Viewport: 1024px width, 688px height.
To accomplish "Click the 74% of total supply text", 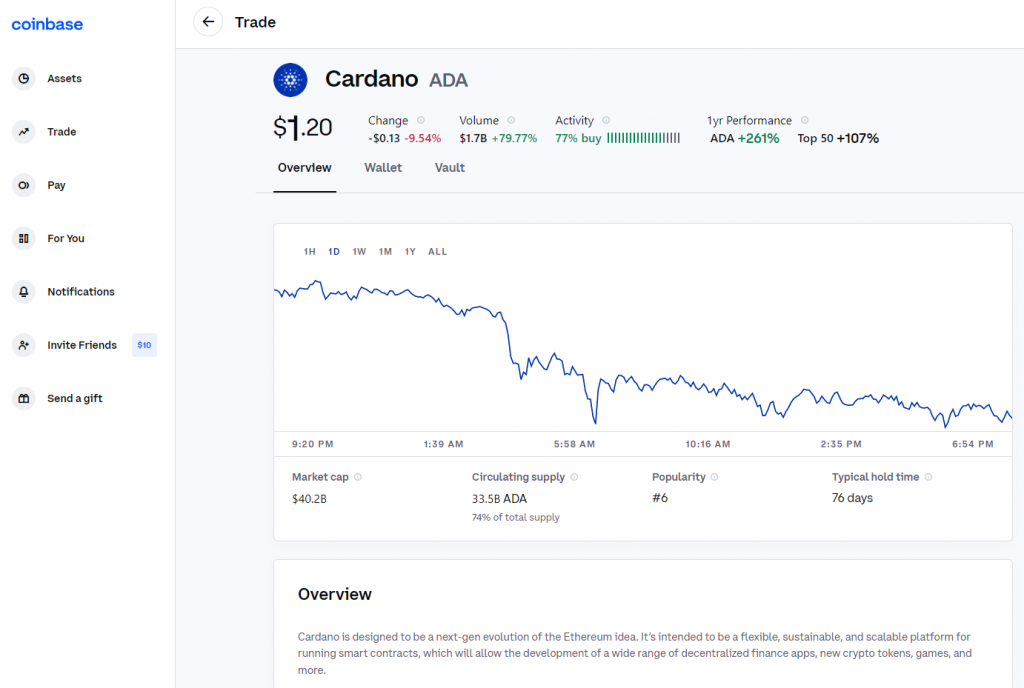I will point(515,517).
